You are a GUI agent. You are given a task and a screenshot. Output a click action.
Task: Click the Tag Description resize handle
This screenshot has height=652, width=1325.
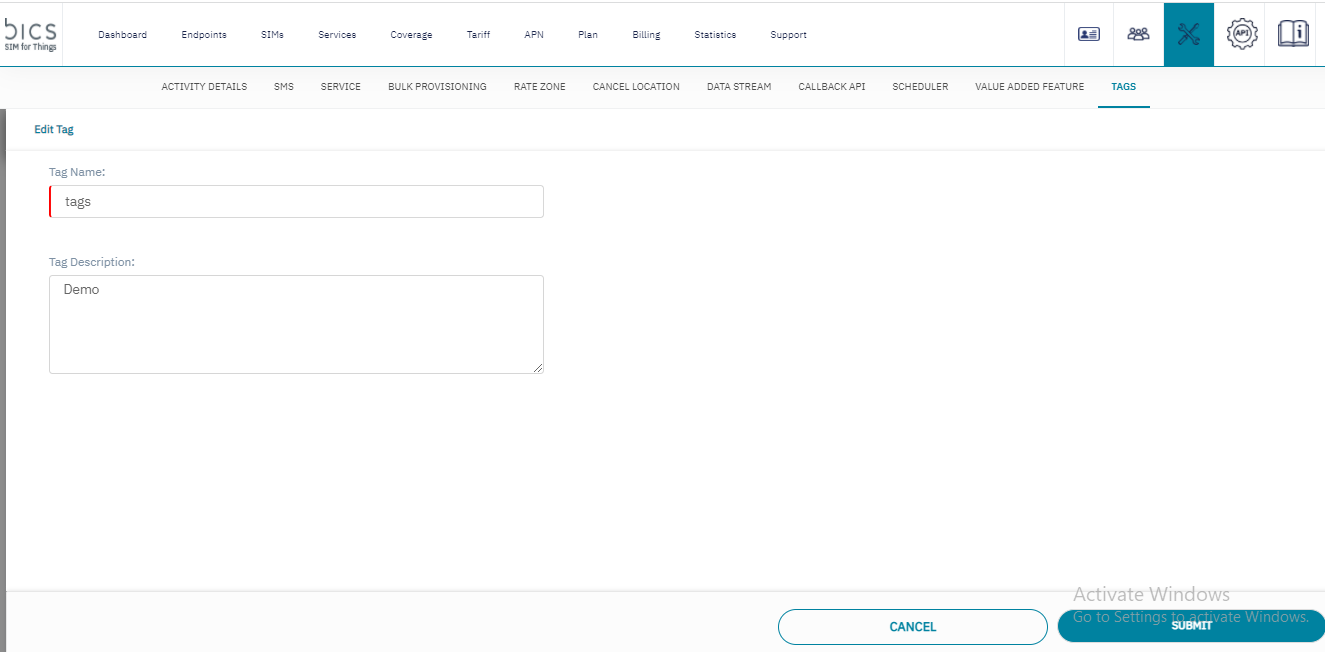538,368
